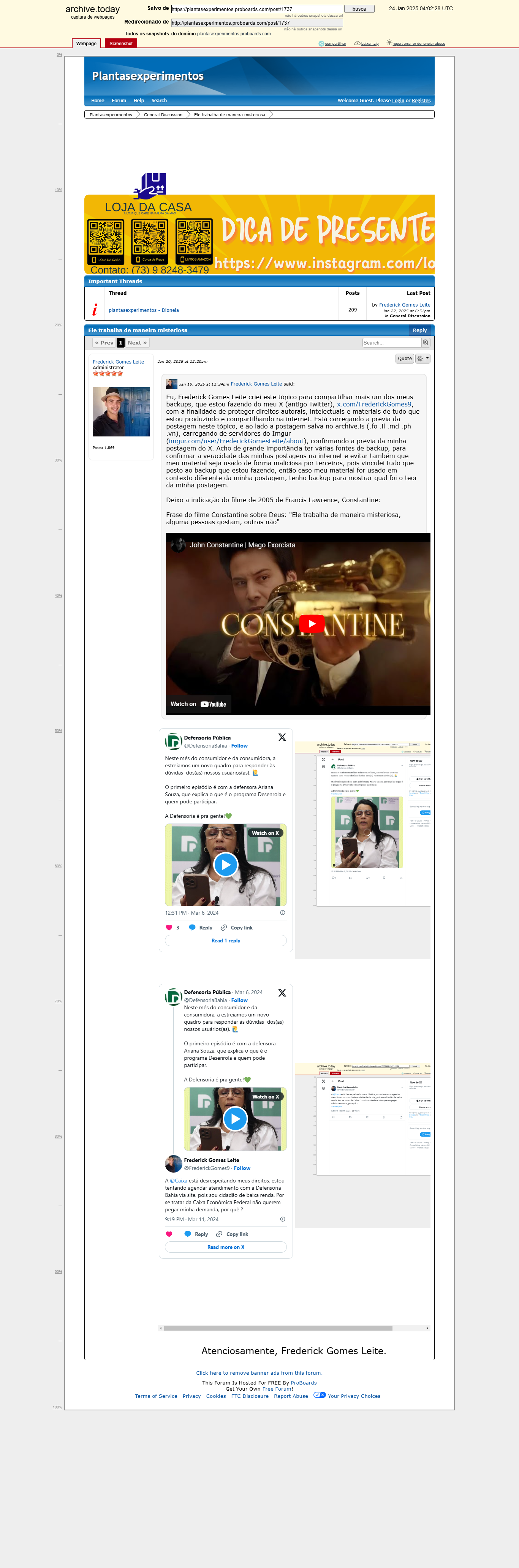
Task: Click the Quote button
Action: point(405,359)
